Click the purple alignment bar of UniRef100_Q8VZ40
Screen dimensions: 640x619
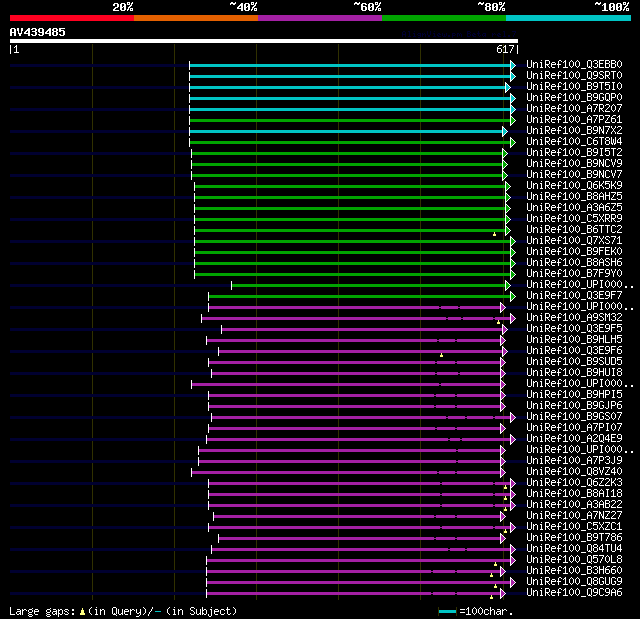pos(346,473)
